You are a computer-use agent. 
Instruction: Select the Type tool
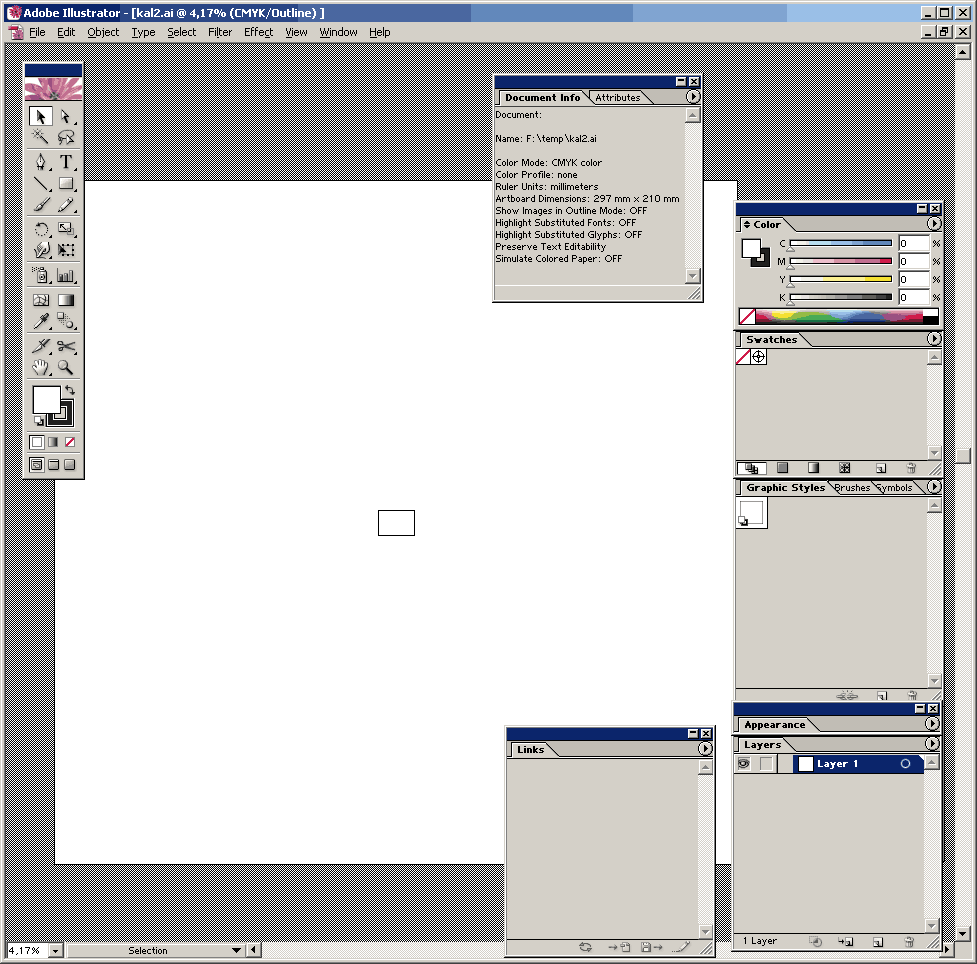[65, 162]
